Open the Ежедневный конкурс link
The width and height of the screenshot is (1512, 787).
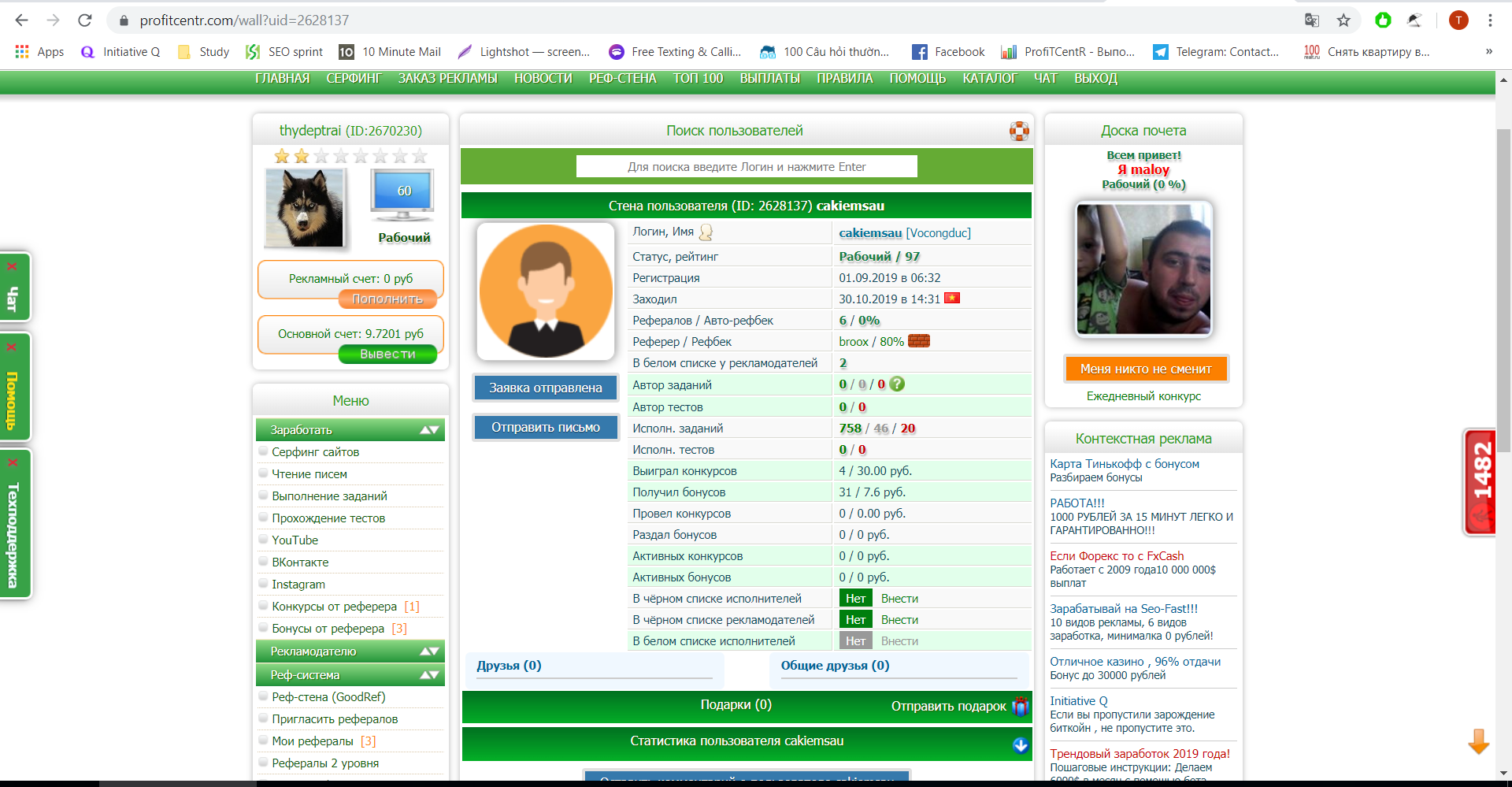tap(1143, 396)
